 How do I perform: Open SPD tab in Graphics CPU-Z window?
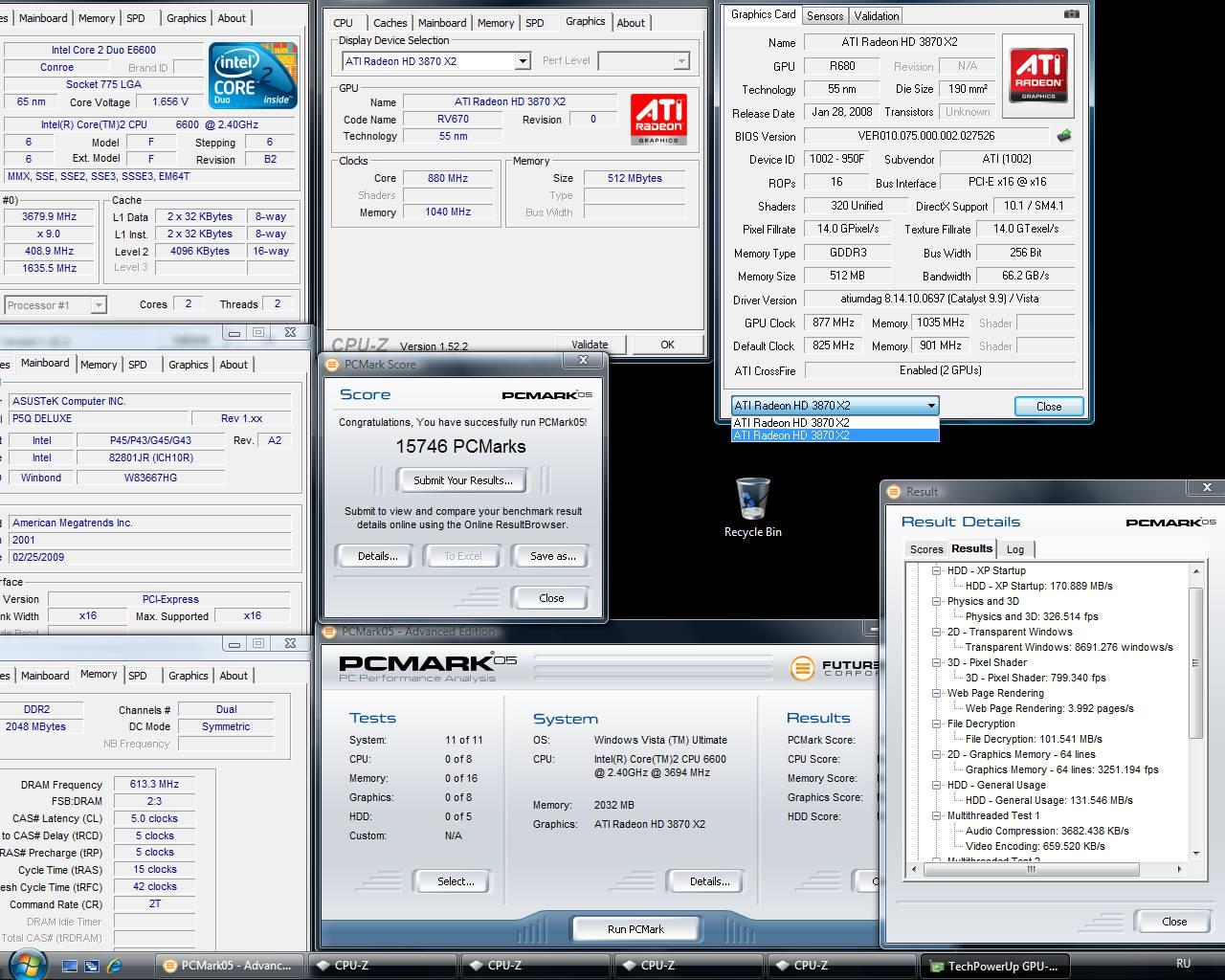click(x=535, y=23)
